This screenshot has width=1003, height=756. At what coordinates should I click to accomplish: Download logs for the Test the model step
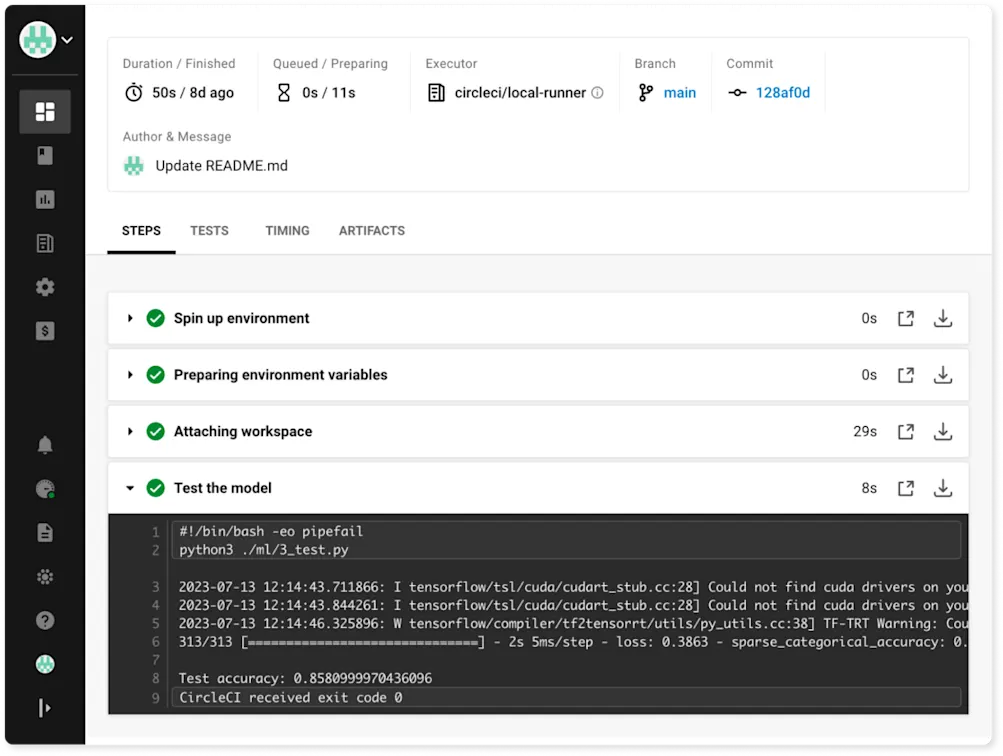click(x=942, y=488)
